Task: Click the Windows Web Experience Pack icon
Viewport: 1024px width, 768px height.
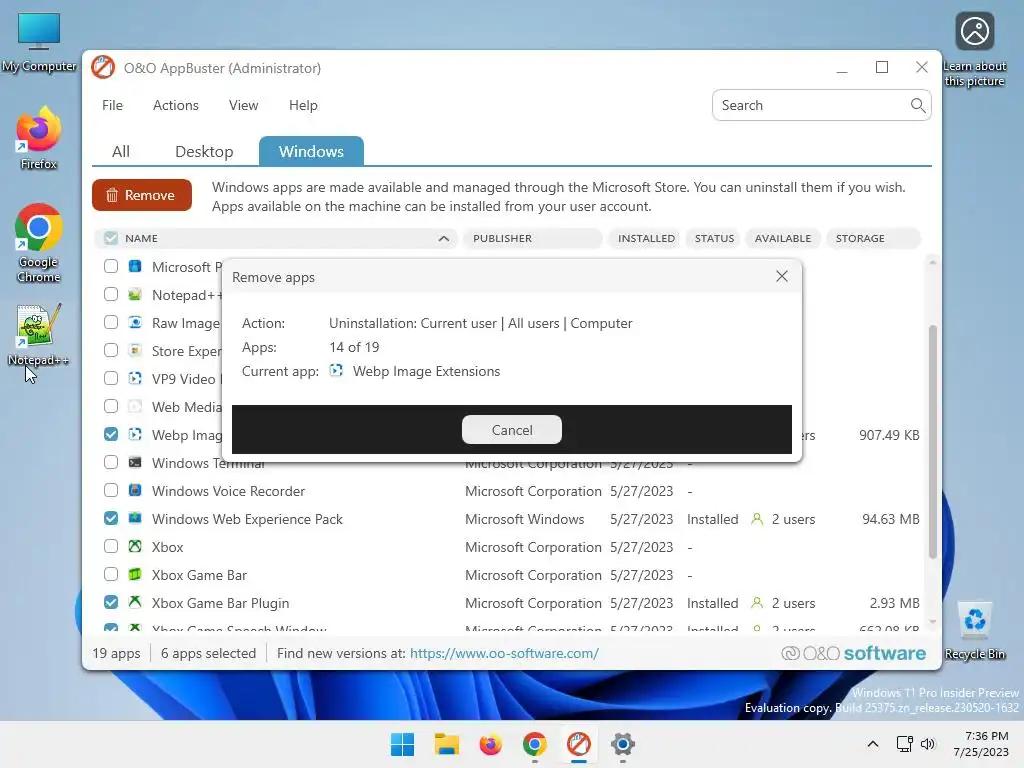Action: [135, 519]
